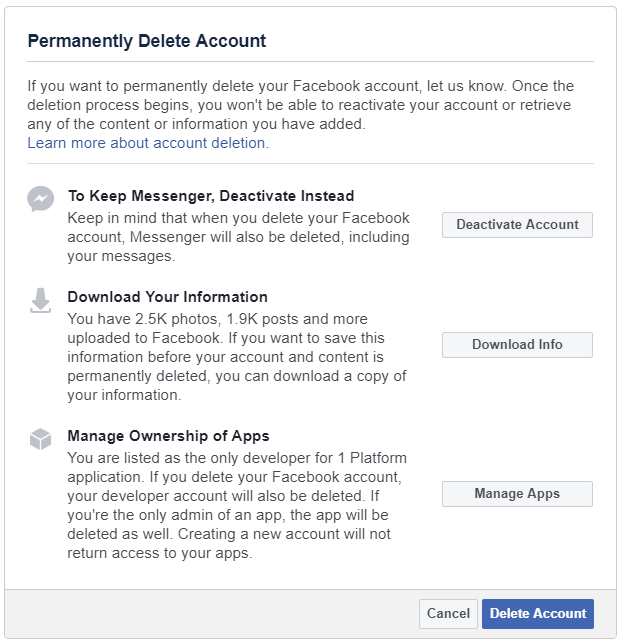Click the intro paragraph about permanently deleting Facebook

300,105
